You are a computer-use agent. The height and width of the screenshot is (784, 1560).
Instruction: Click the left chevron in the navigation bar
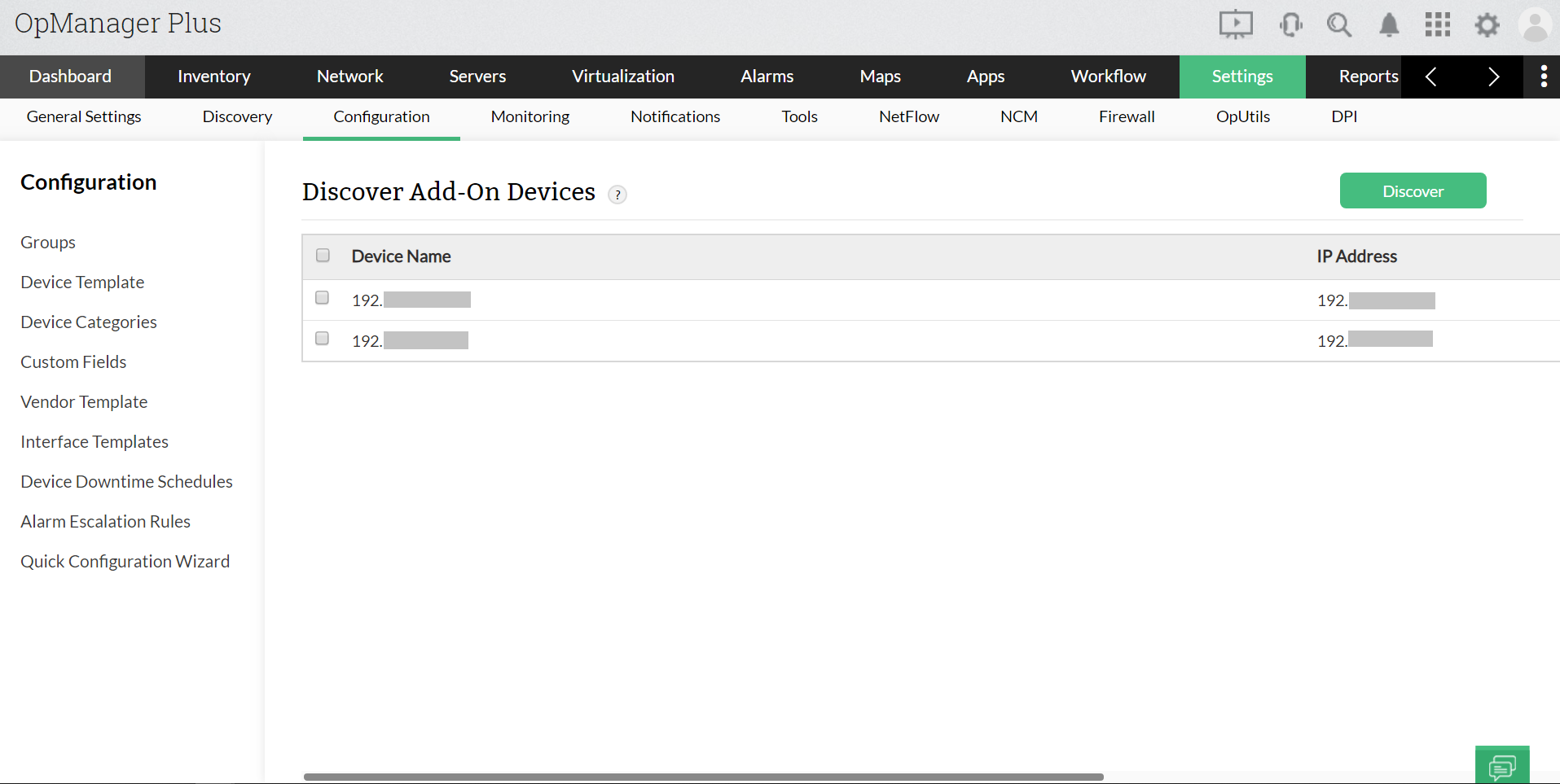tap(1431, 77)
